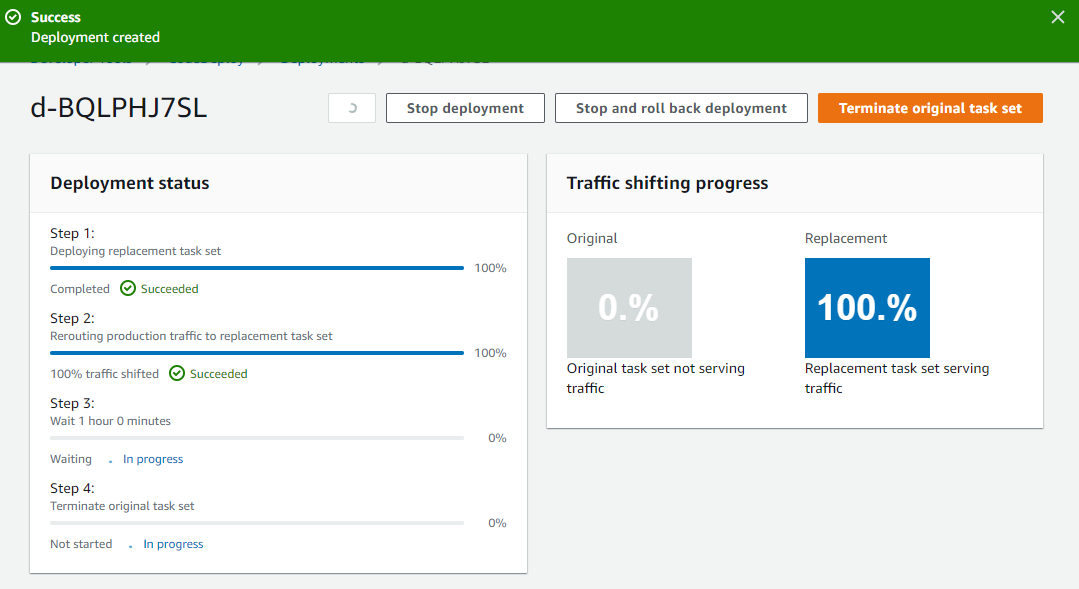Click 'Not started' label in Step 4
The image size is (1079, 589).
[81, 544]
